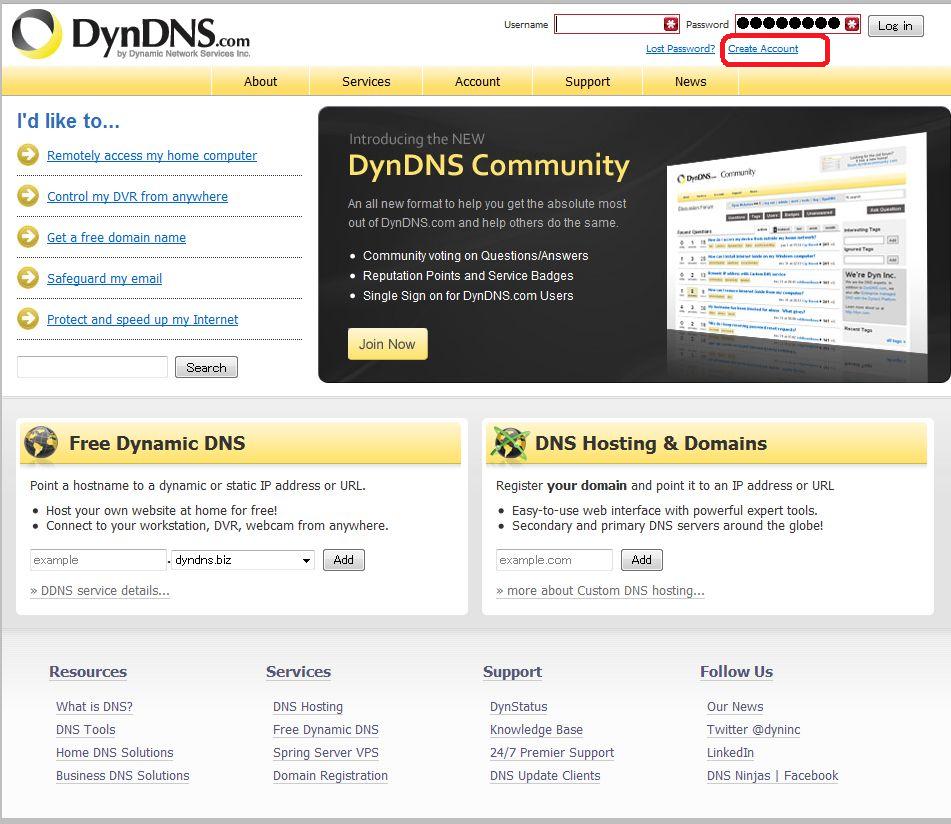Click the DynDNS.com logo
This screenshot has height=824, width=951.
tap(131, 35)
